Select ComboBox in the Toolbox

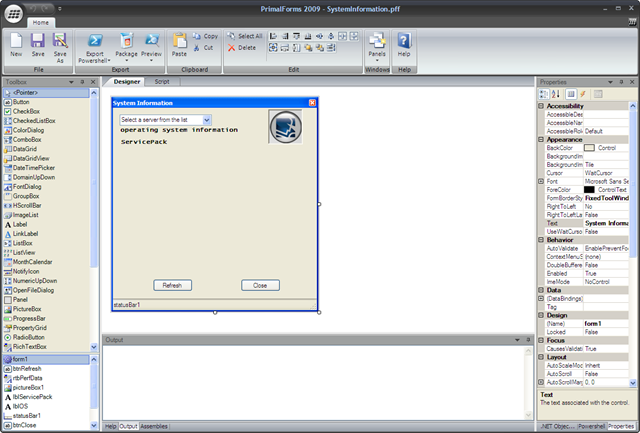tap(27, 140)
